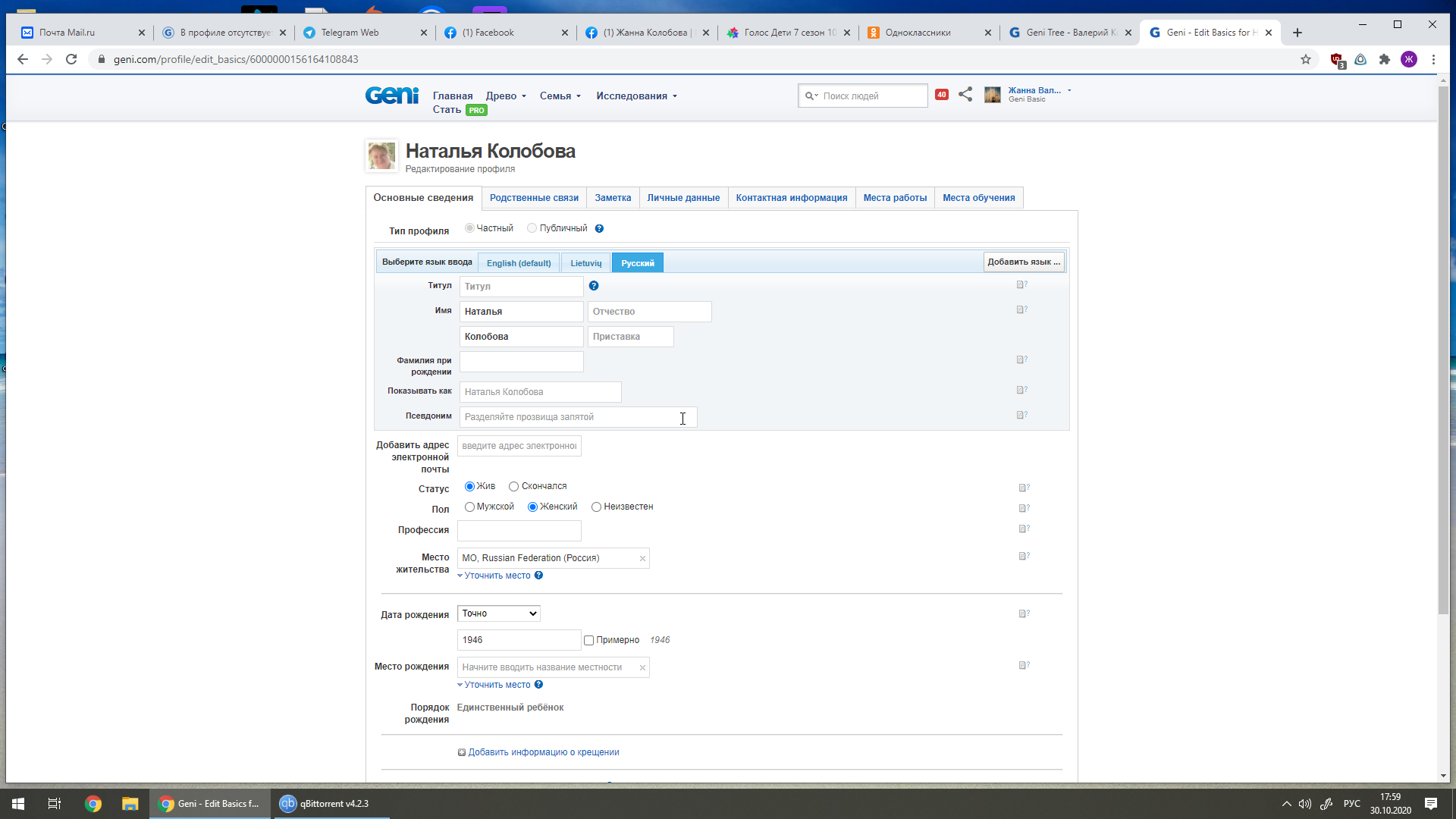
Task: Select Мужской gender option
Action: click(469, 507)
